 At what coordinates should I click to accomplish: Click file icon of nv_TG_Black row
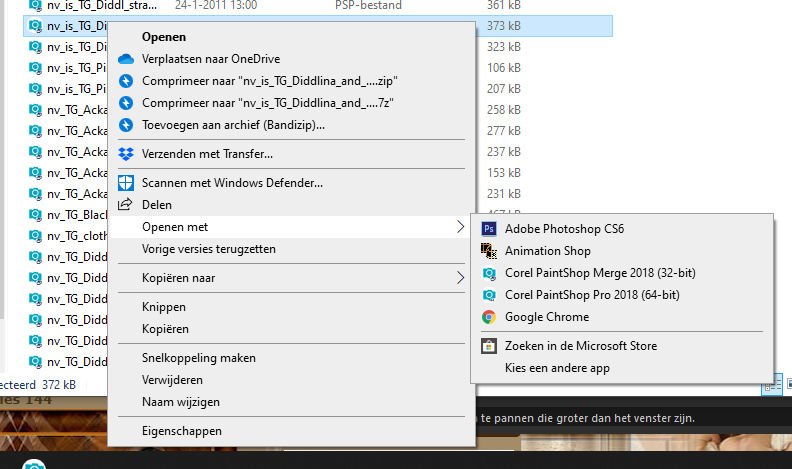(35, 215)
